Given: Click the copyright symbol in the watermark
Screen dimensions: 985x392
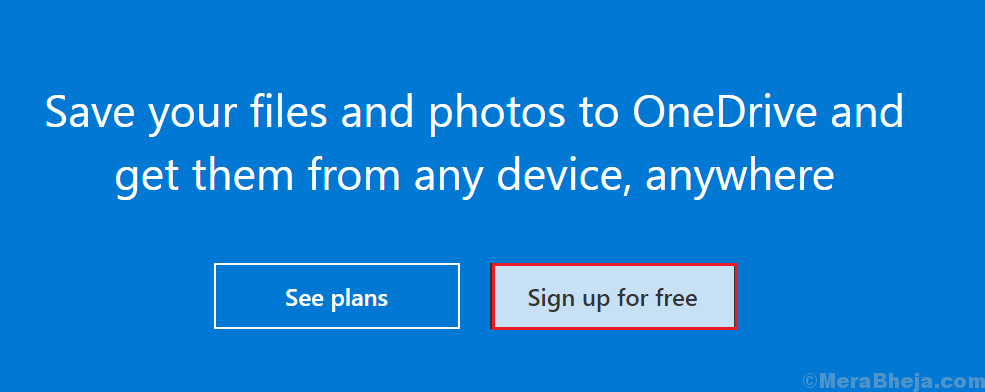Looking at the screenshot, I should (x=810, y=381).
